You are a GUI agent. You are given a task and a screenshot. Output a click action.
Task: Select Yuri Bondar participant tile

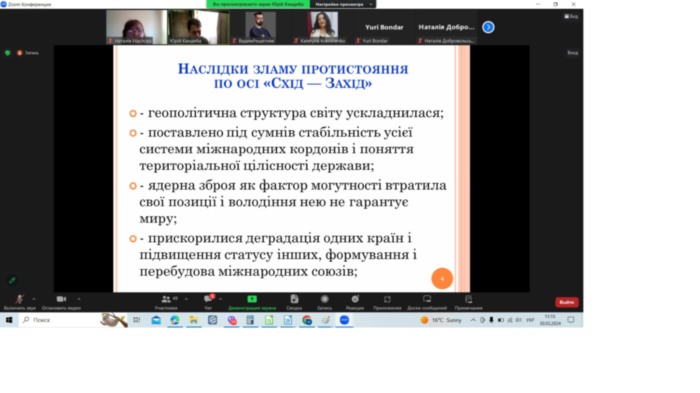pyautogui.click(x=384, y=27)
